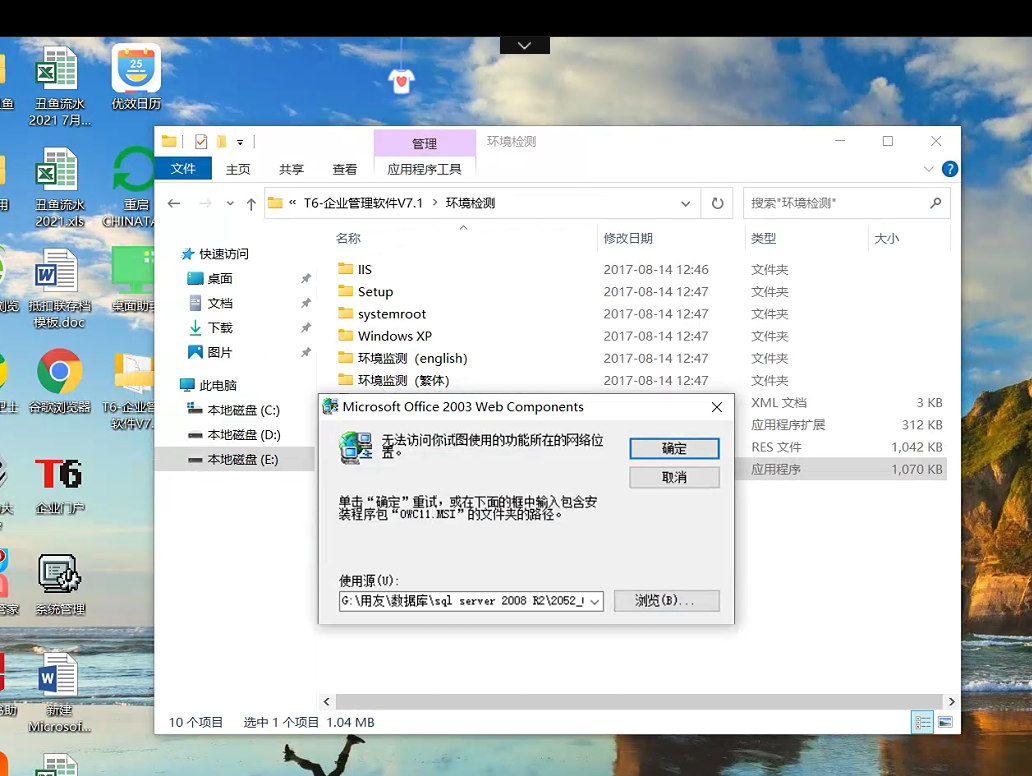Click the Explorer back arrow
Viewport: 1032px width, 776px height.
[x=174, y=203]
